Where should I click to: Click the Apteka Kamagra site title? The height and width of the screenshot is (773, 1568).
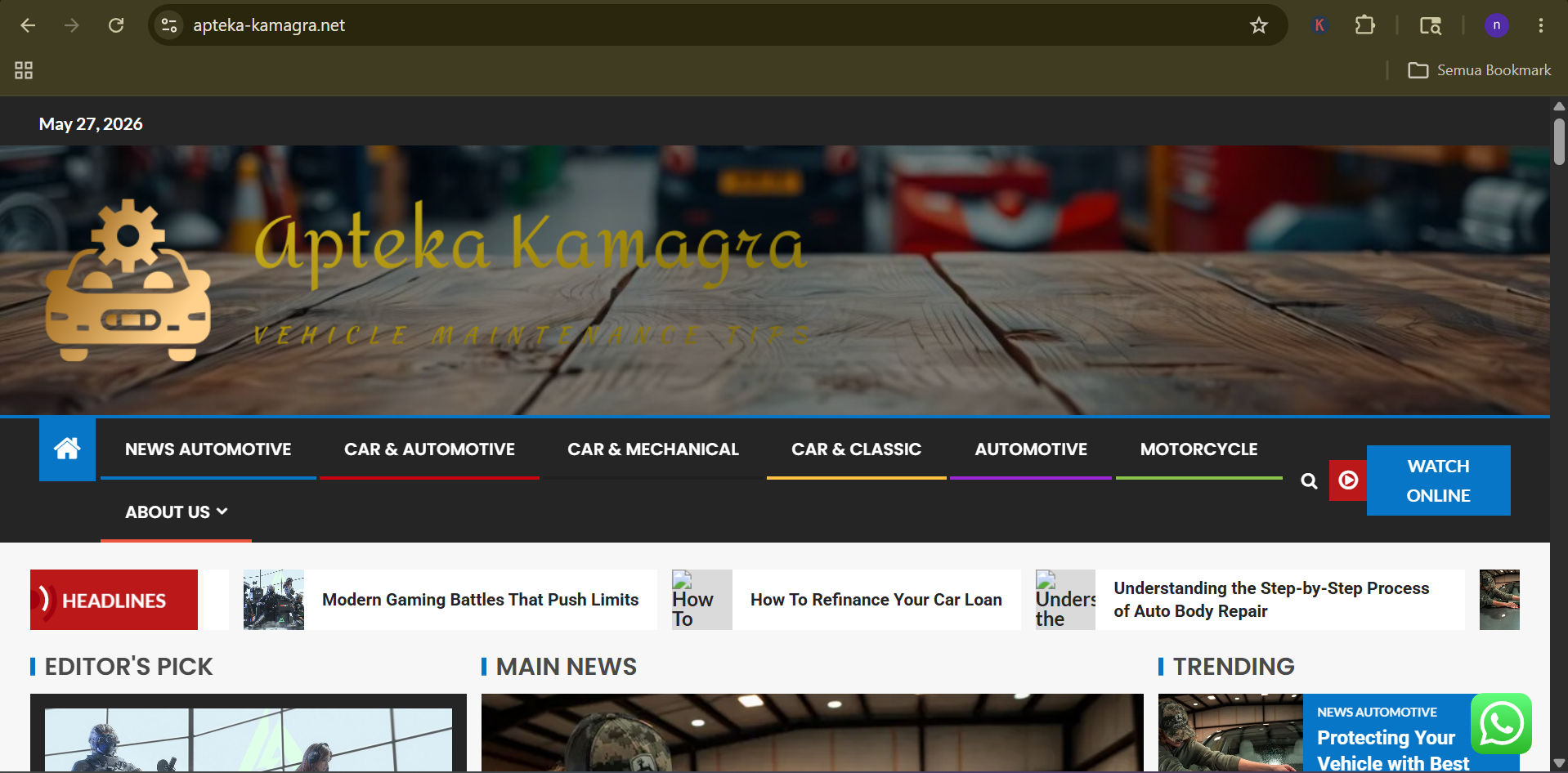click(531, 244)
